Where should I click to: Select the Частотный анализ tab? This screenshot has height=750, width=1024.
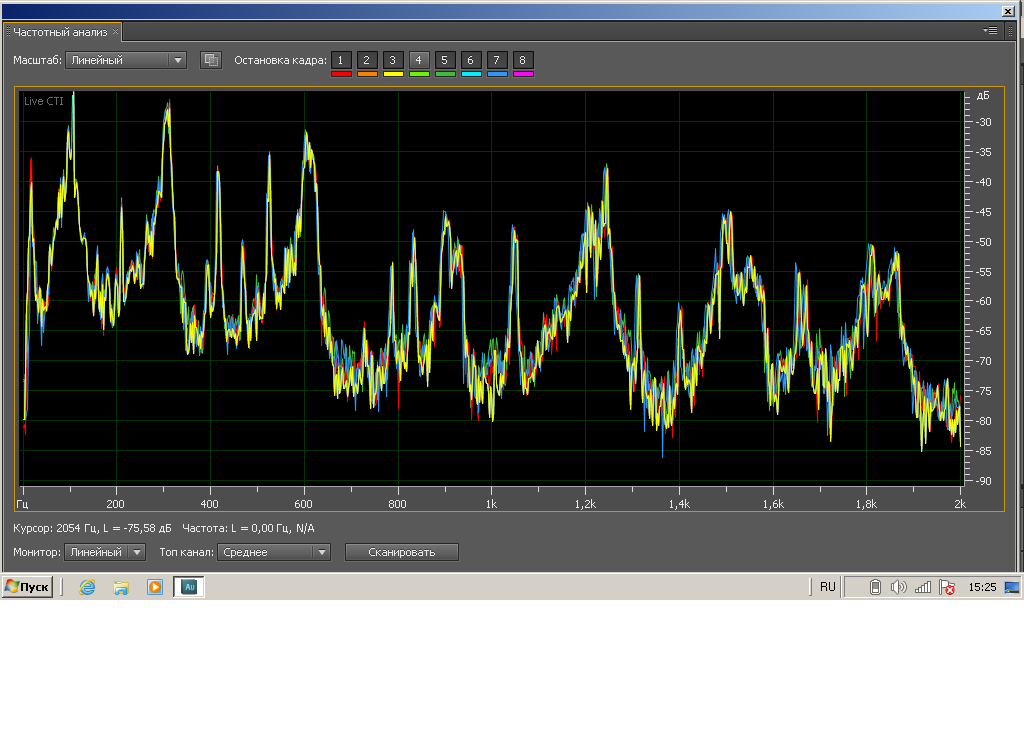tap(60, 32)
